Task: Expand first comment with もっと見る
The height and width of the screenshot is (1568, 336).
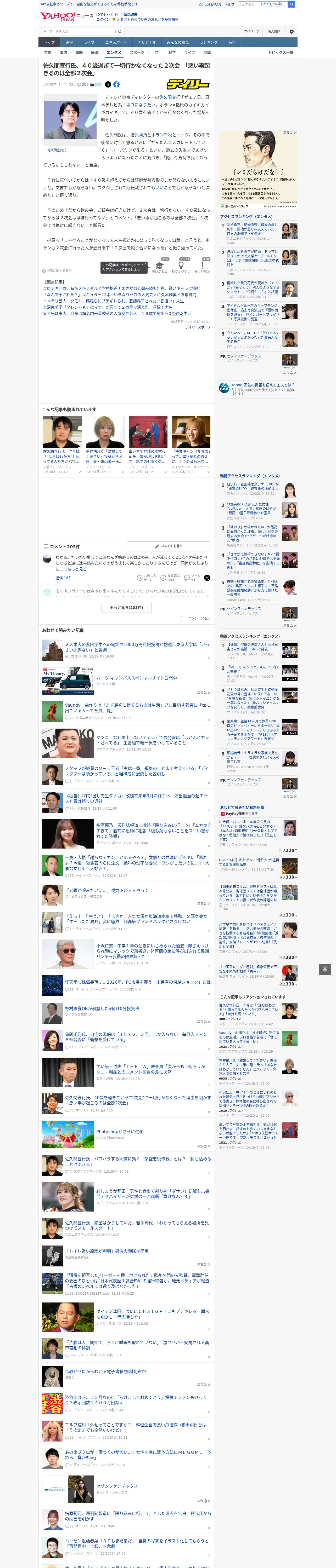Action: tap(77, 569)
